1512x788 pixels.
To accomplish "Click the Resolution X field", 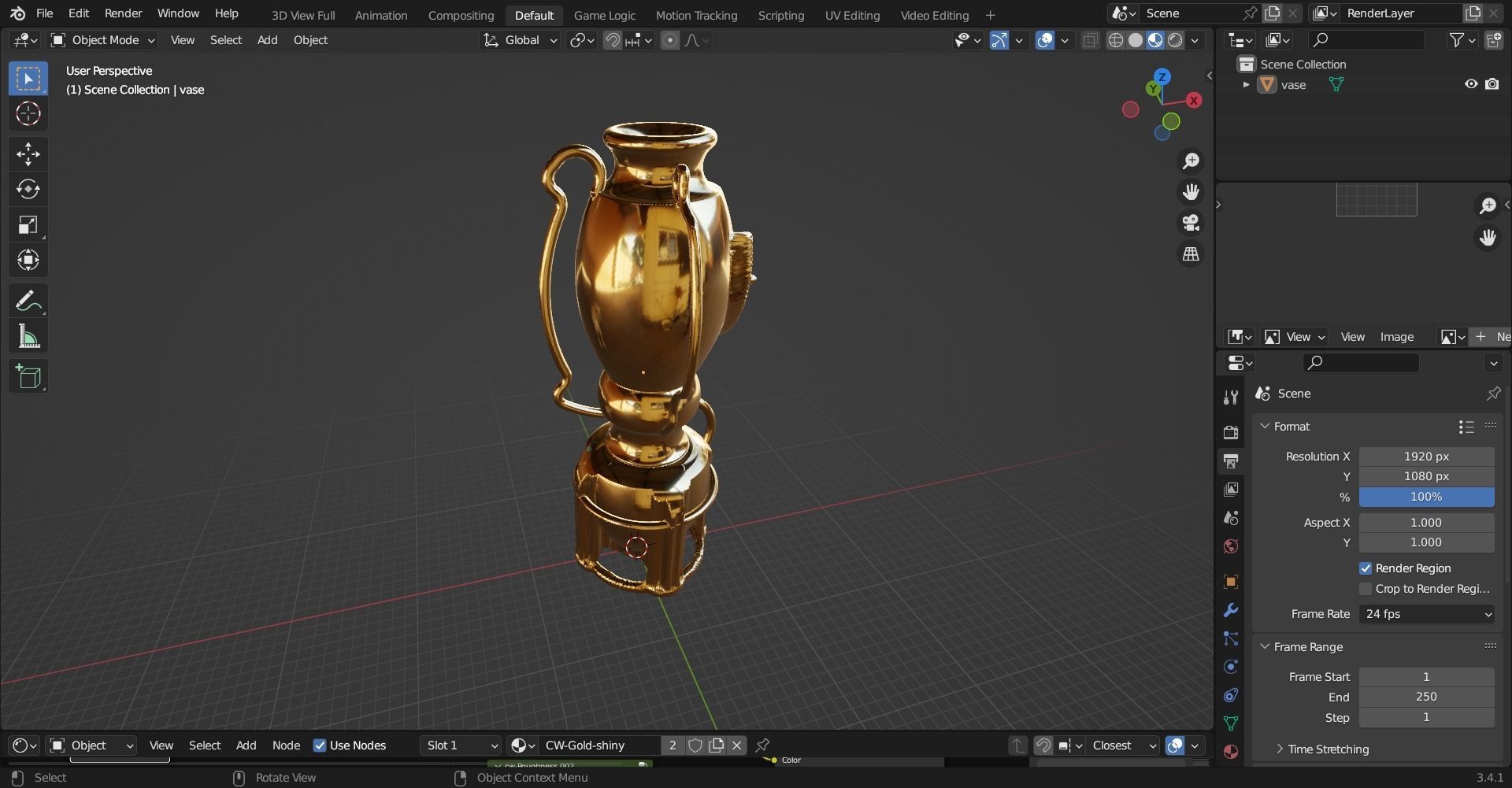I will pos(1426,457).
